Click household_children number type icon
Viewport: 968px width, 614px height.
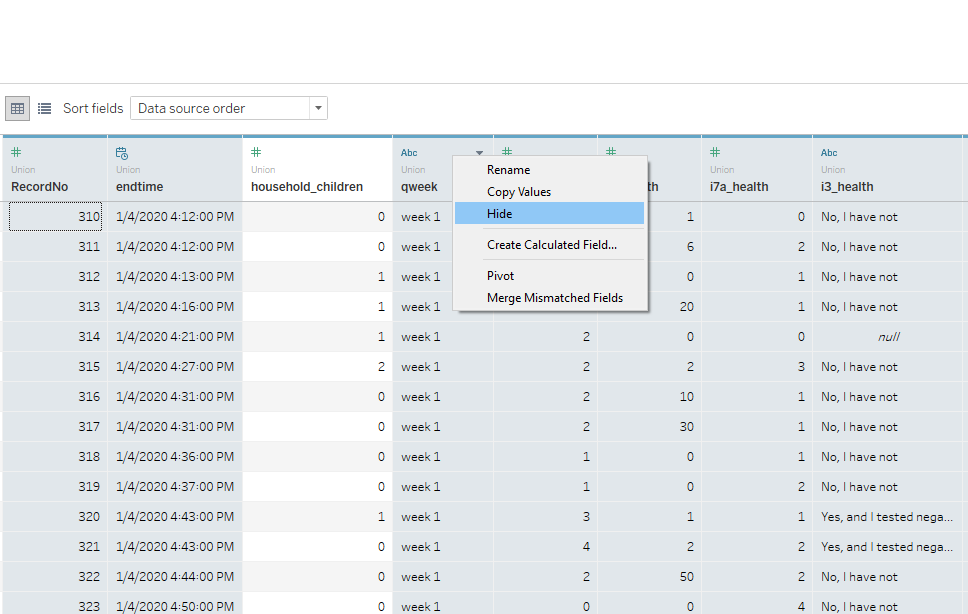tap(256, 153)
